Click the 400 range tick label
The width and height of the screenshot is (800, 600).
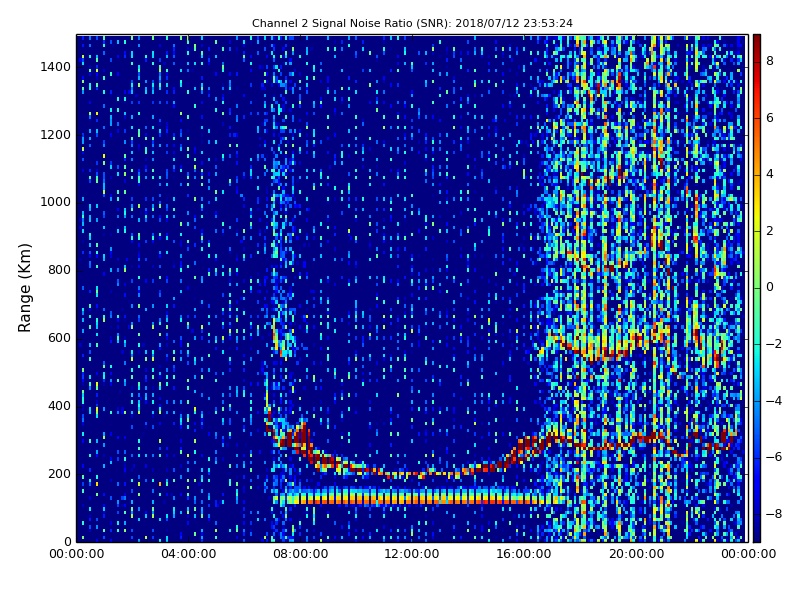pyautogui.click(x=59, y=406)
